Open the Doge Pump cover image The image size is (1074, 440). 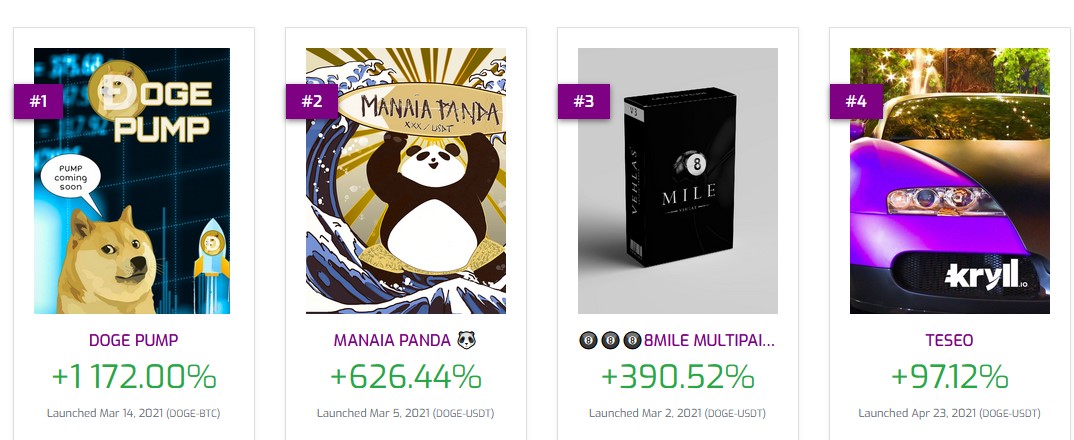click(x=132, y=181)
